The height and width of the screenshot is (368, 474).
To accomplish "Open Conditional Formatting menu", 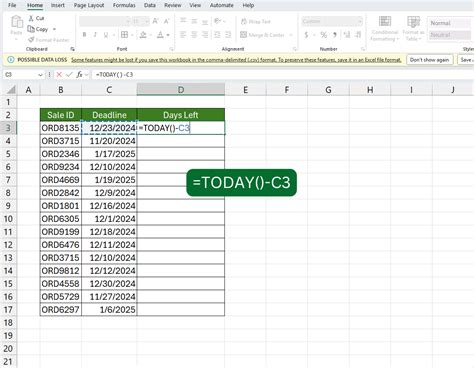I will pyautogui.click(x=385, y=28).
